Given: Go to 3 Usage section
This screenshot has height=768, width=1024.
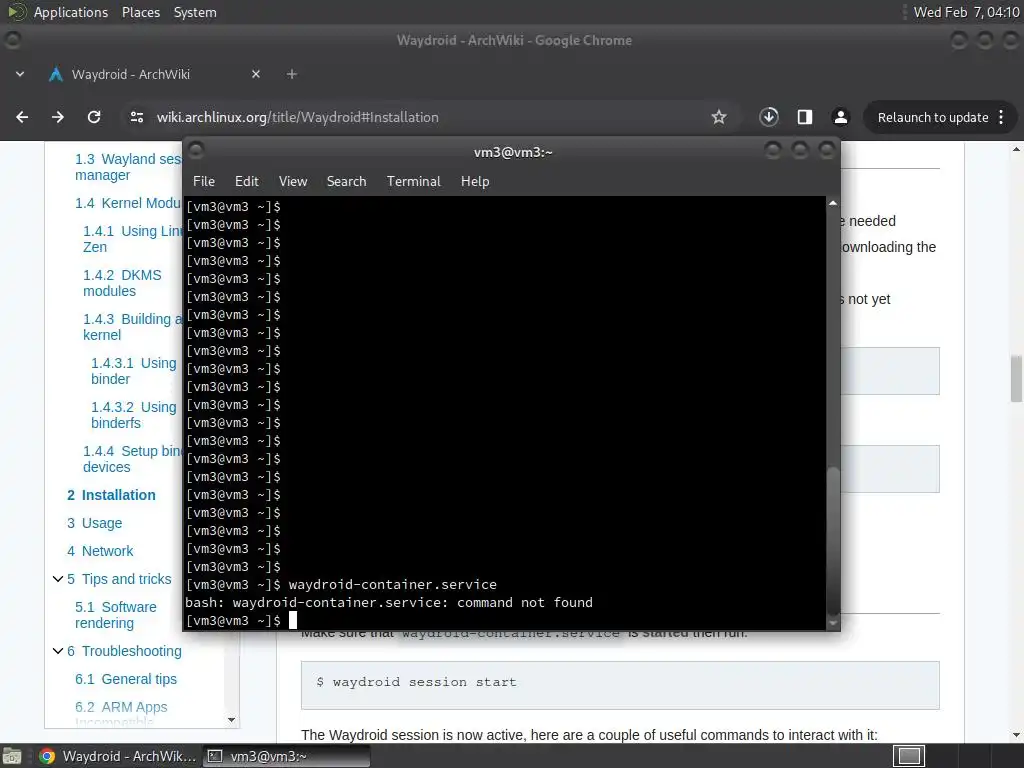Looking at the screenshot, I should 95,523.
